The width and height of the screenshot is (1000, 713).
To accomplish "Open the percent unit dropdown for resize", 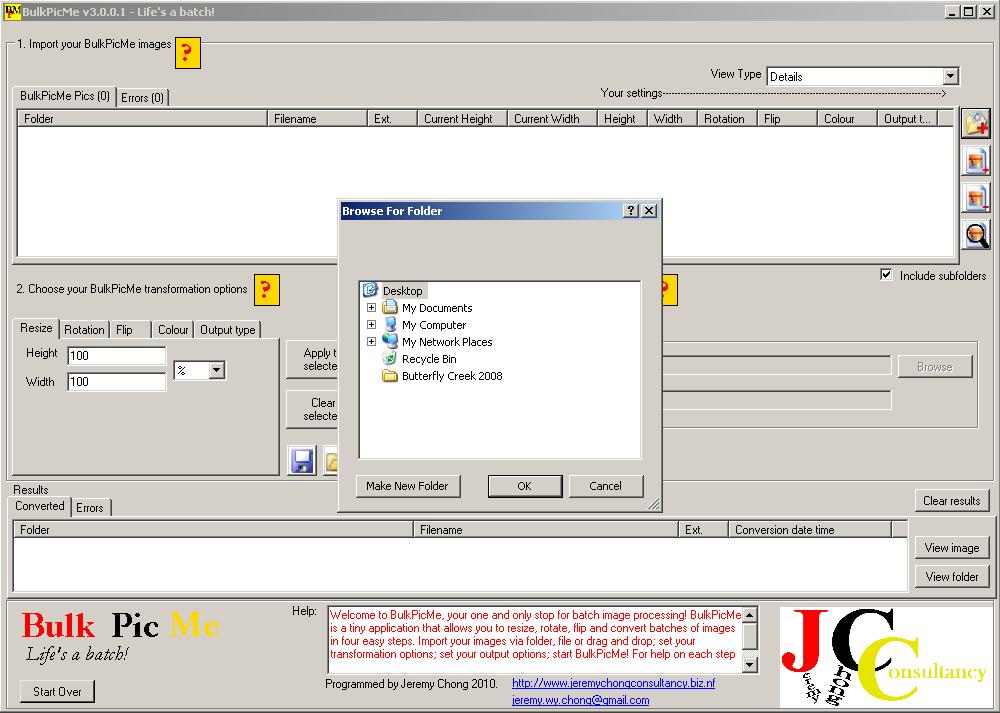I will click(x=217, y=370).
